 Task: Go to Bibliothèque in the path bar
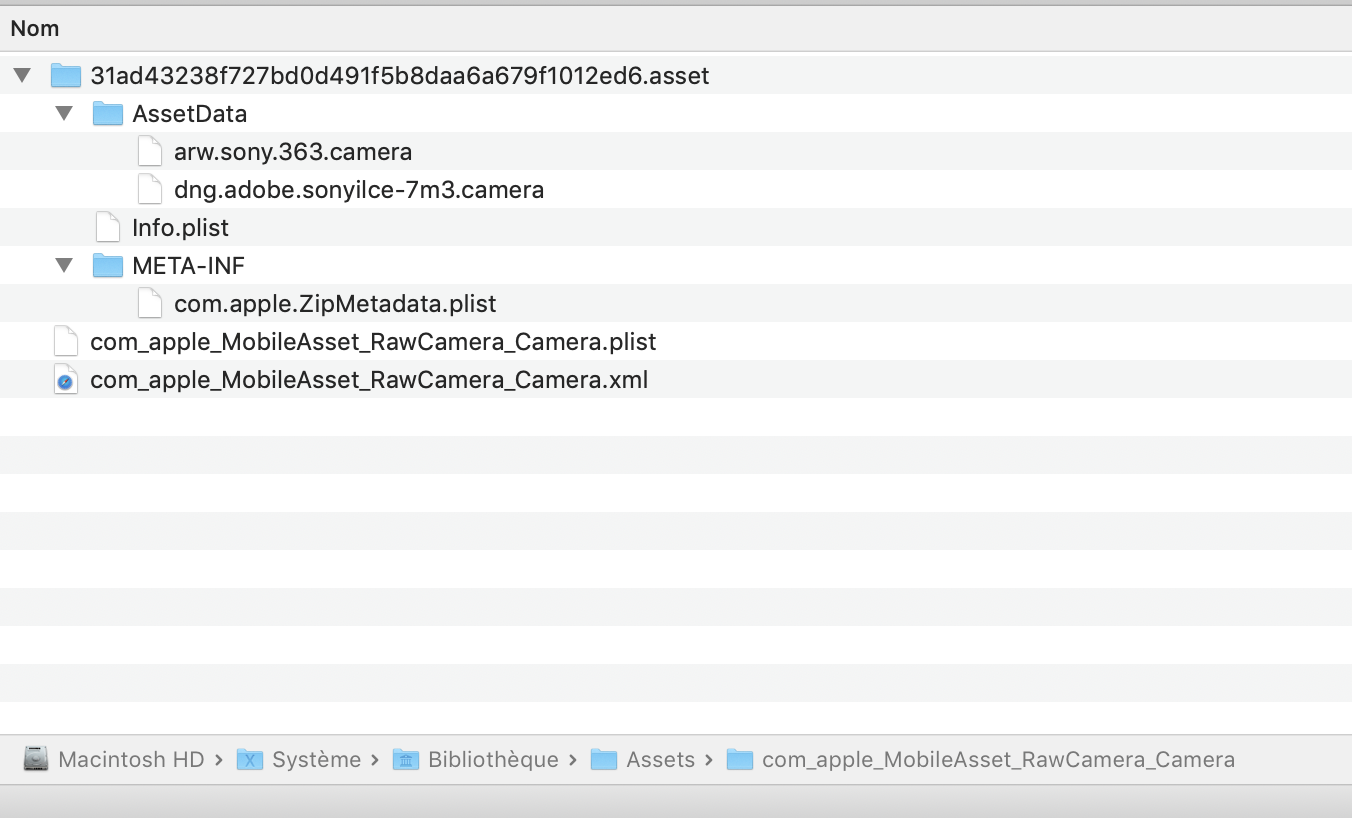pos(493,760)
